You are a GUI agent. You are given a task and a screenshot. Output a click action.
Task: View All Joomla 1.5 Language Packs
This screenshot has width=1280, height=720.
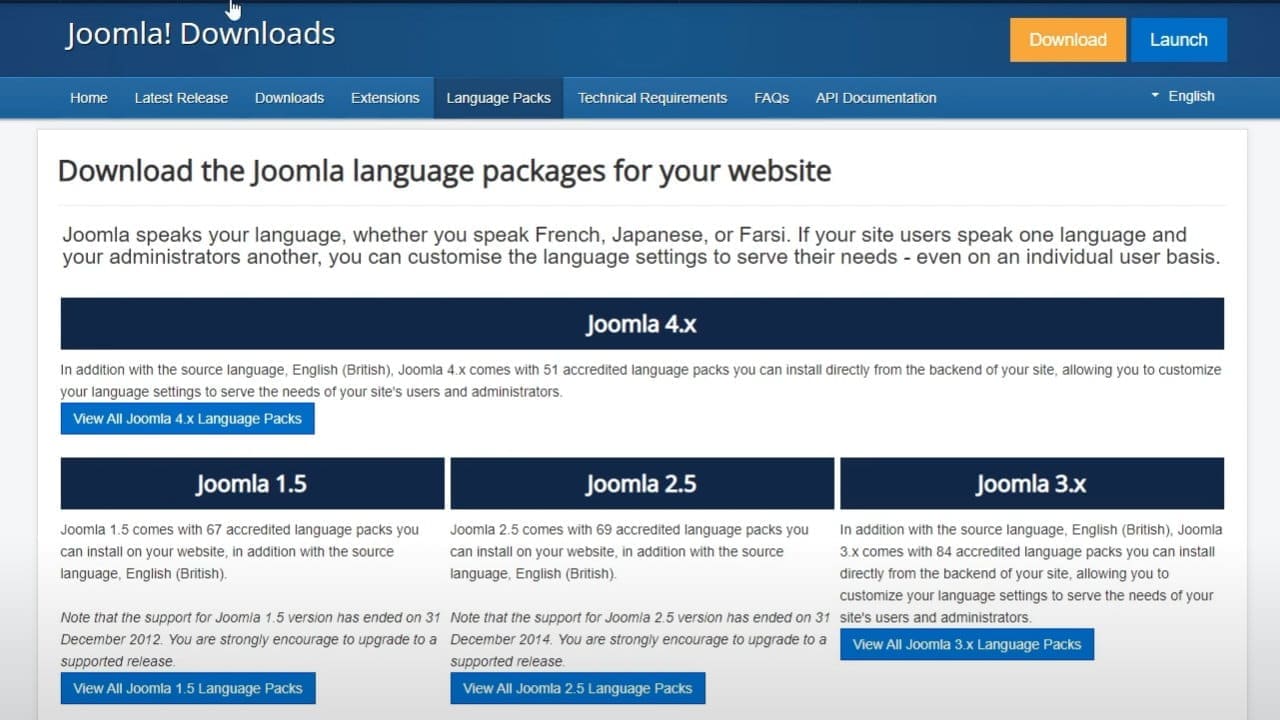tap(188, 688)
